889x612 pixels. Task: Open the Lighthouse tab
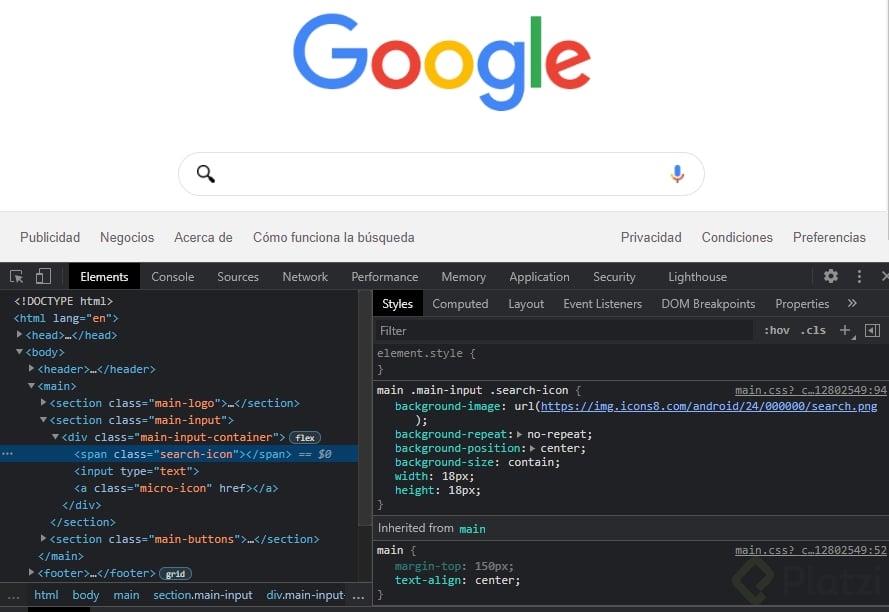[697, 277]
